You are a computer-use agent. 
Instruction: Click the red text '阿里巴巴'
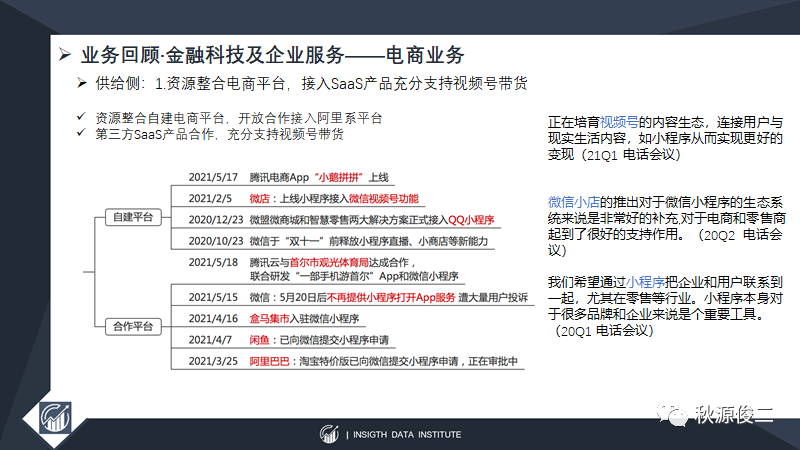[269, 361]
